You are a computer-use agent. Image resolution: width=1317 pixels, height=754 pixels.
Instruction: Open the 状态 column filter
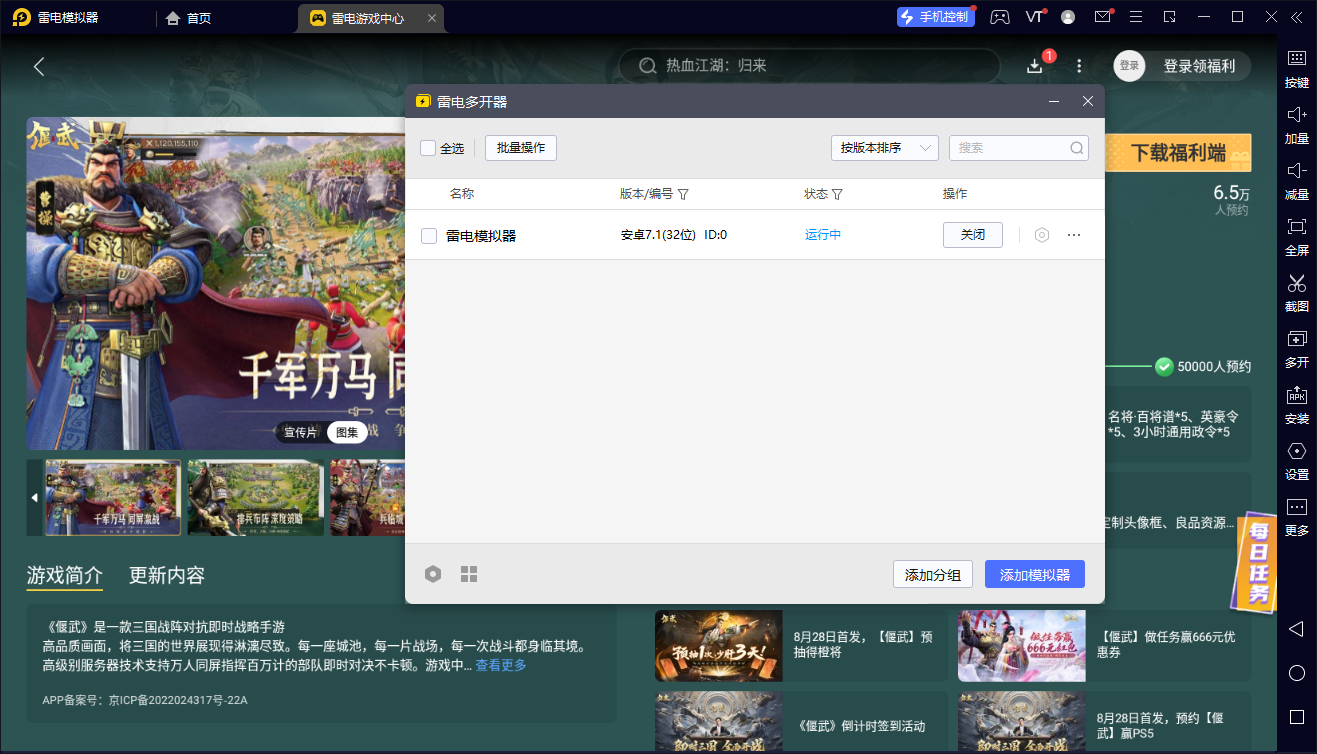point(838,194)
